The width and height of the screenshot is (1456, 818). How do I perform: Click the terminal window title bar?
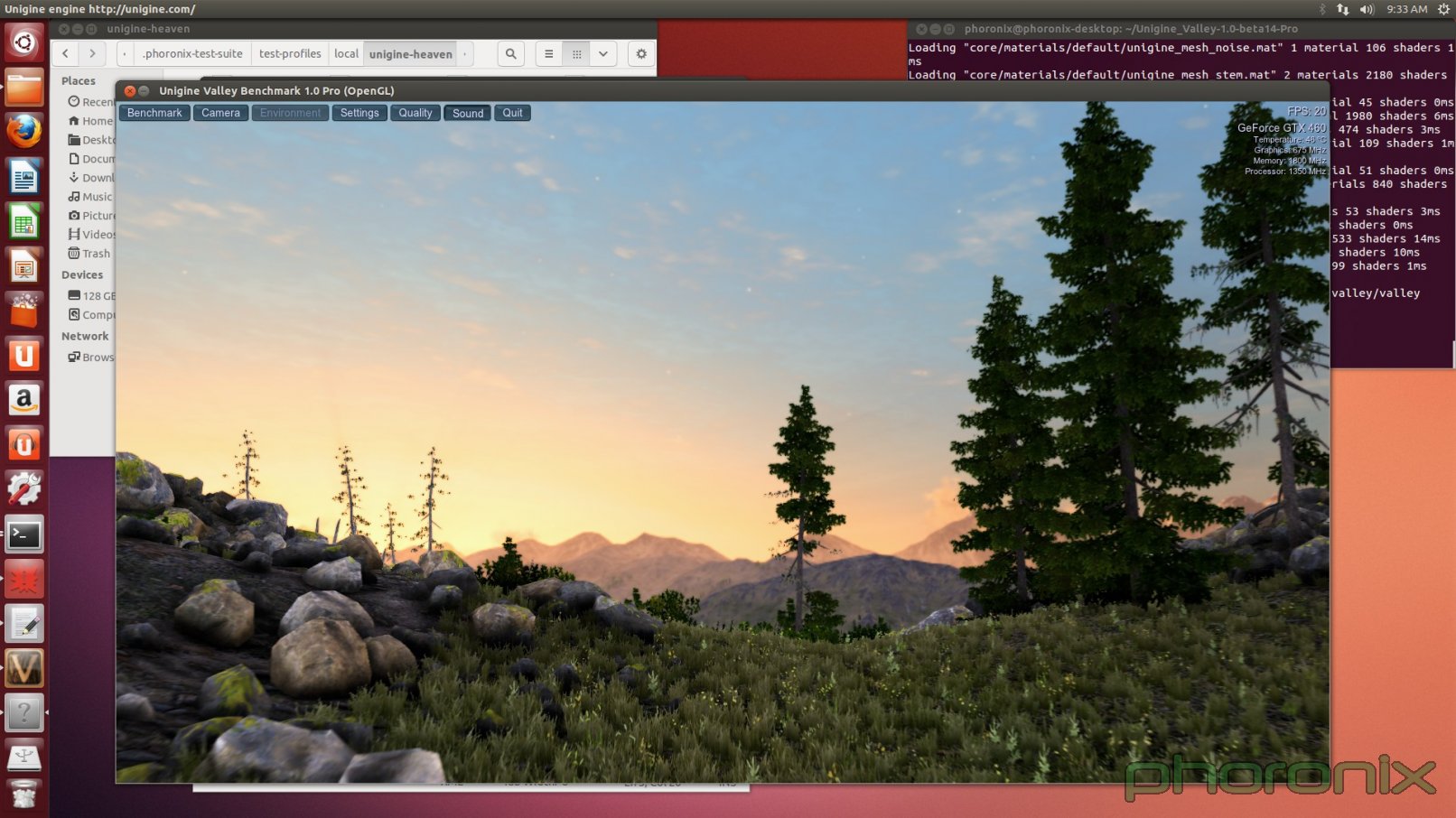(1181, 29)
